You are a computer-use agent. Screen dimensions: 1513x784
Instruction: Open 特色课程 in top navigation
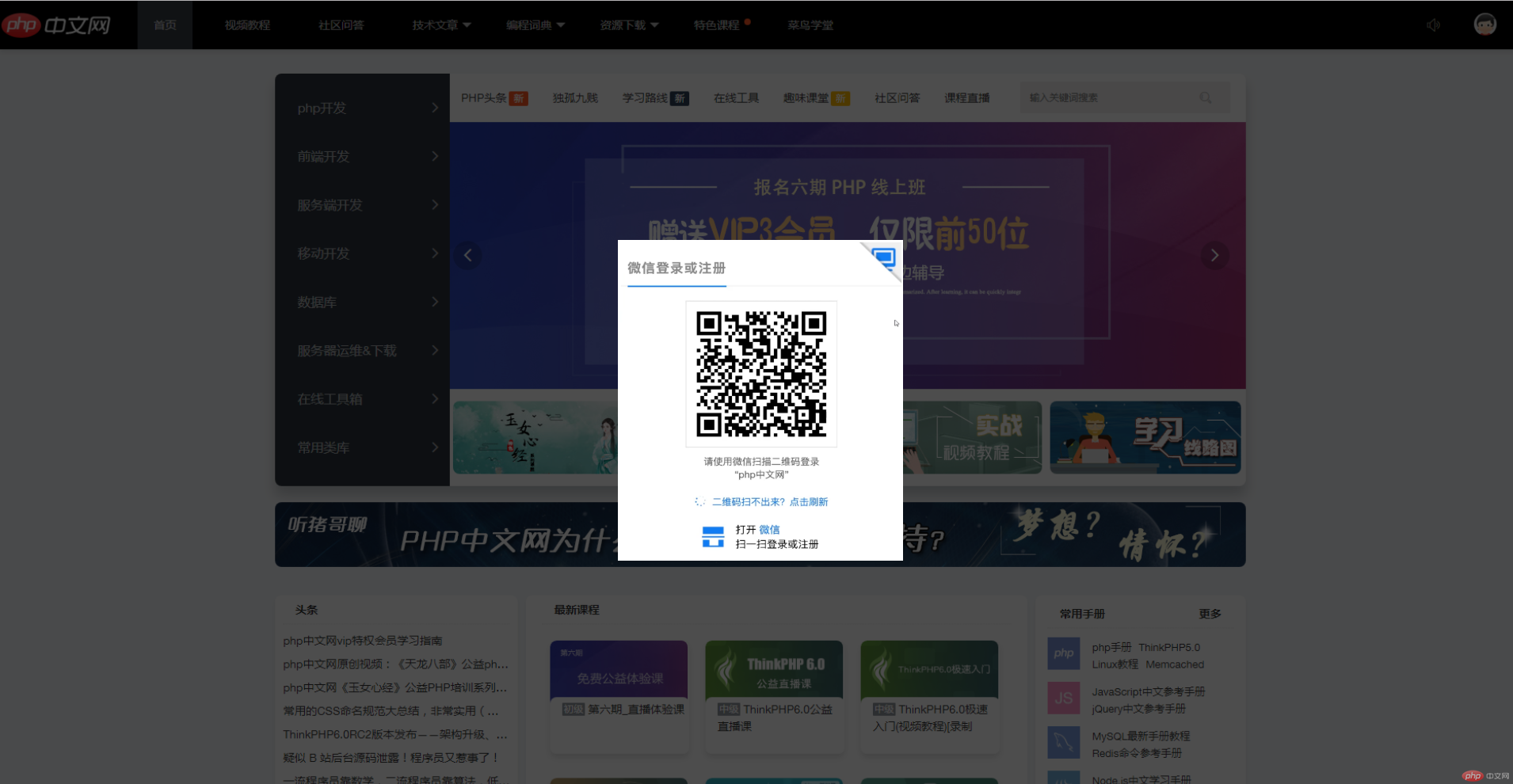(x=717, y=25)
